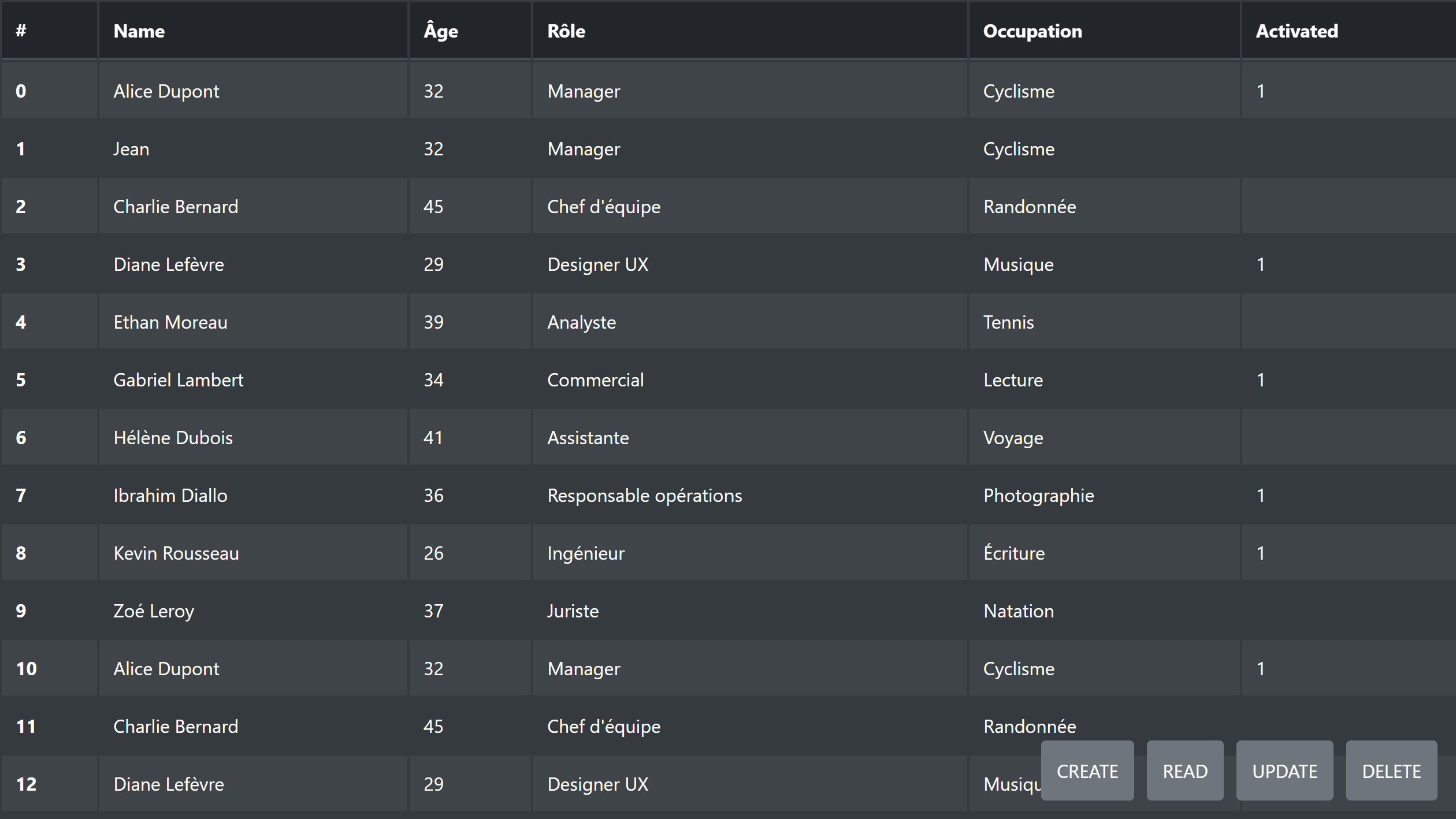Select the Name column header
The height and width of the screenshot is (819, 1456).
click(253, 31)
